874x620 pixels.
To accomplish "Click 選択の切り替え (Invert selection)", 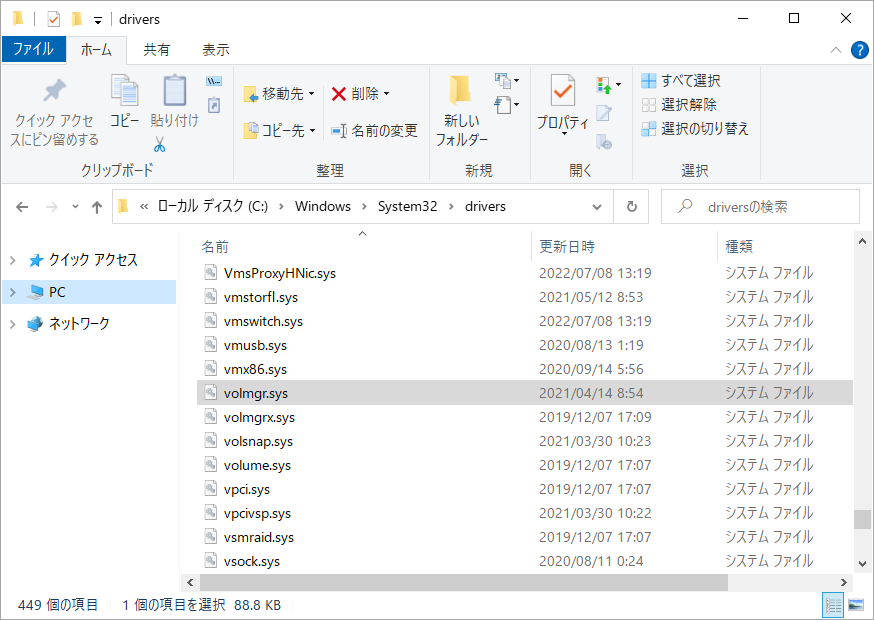I will click(x=695, y=129).
